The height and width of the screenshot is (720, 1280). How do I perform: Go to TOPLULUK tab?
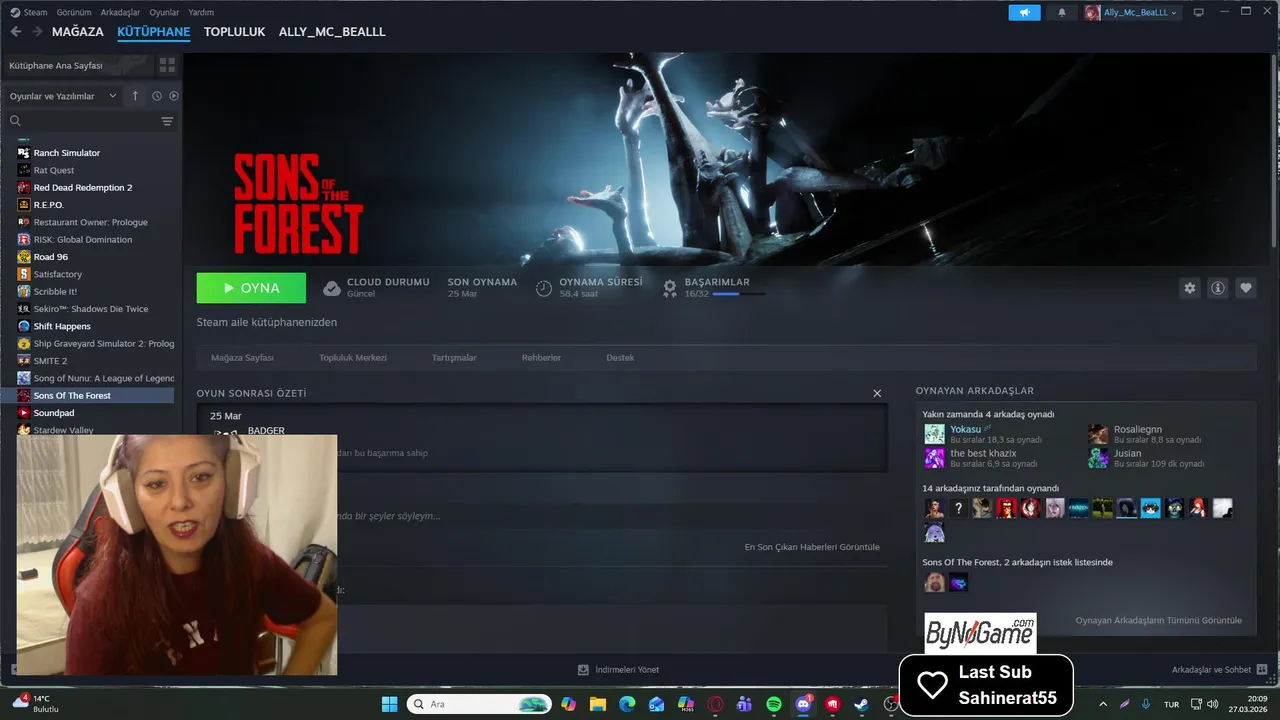click(234, 32)
